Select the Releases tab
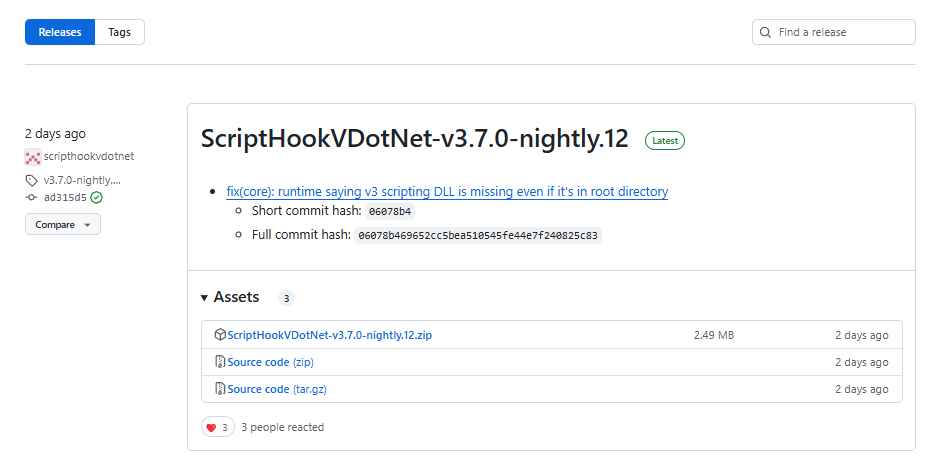This screenshot has width=934, height=464. click(x=60, y=32)
